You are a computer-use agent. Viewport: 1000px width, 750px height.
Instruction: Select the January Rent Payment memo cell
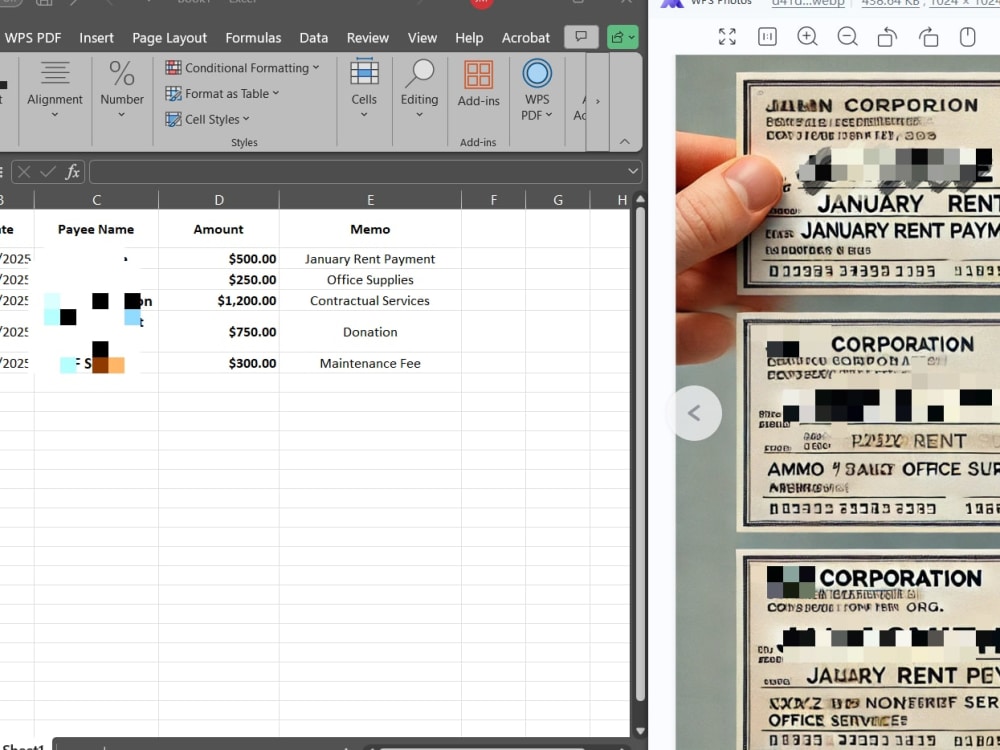370,258
